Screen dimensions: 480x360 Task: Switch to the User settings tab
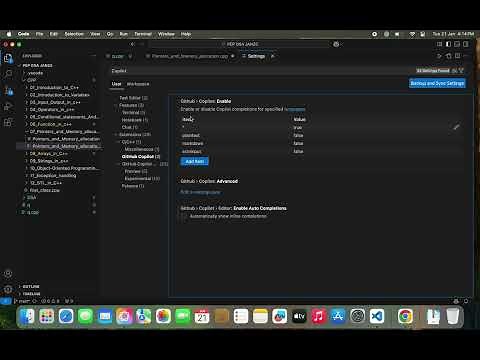coord(116,84)
